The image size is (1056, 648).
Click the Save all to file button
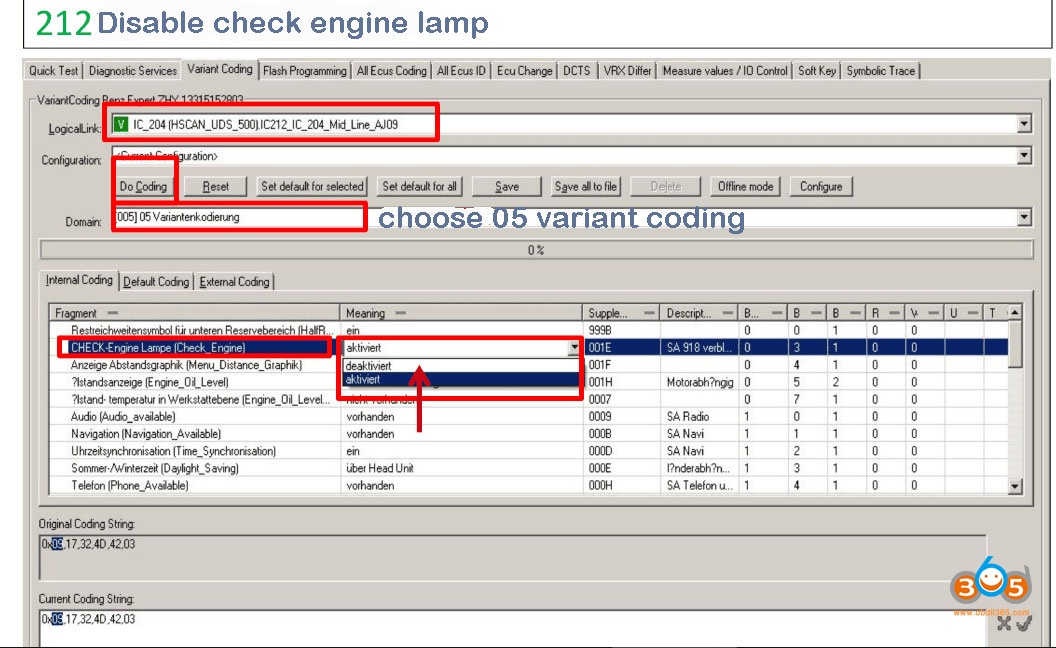coord(585,186)
